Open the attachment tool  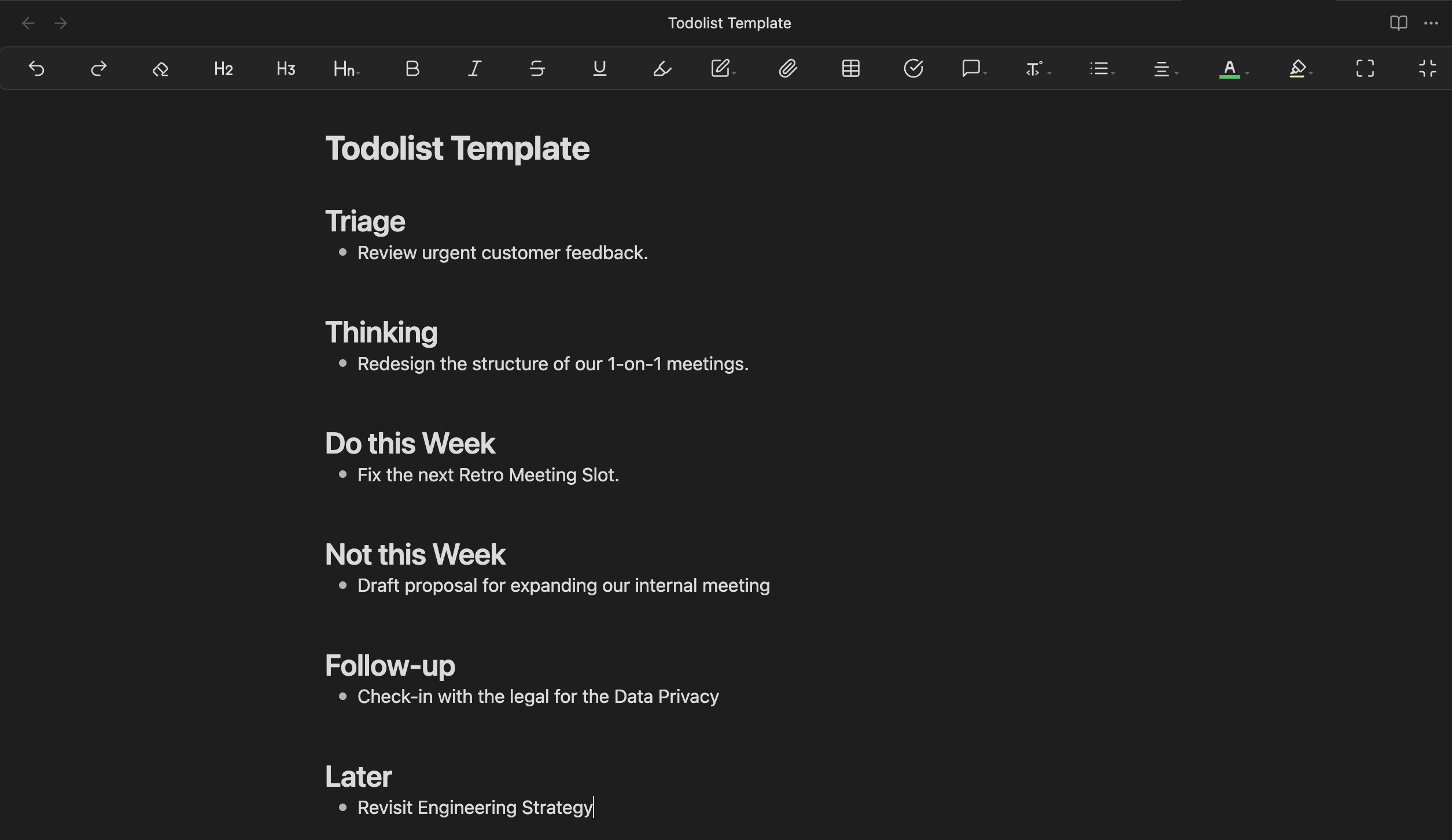[789, 68]
